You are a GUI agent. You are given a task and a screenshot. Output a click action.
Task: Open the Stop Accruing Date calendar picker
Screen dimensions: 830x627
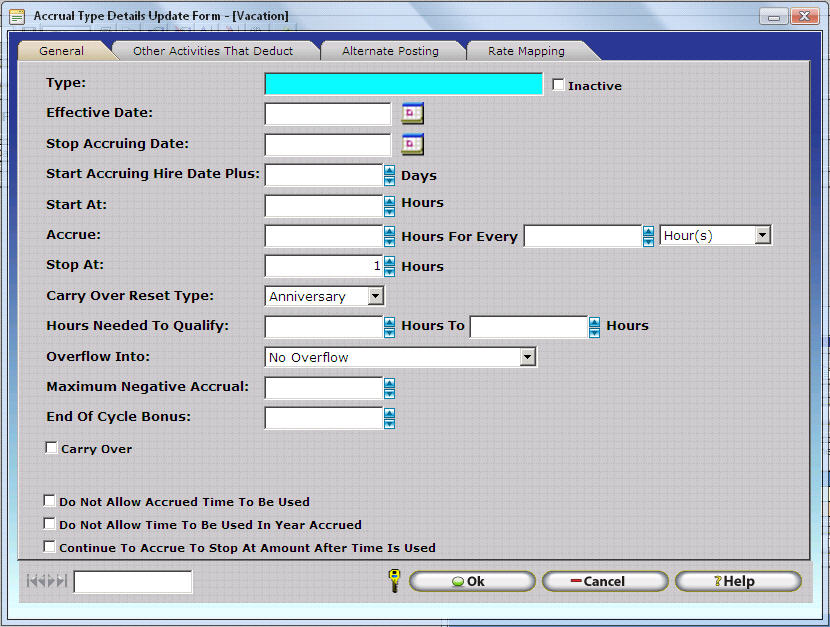413,145
